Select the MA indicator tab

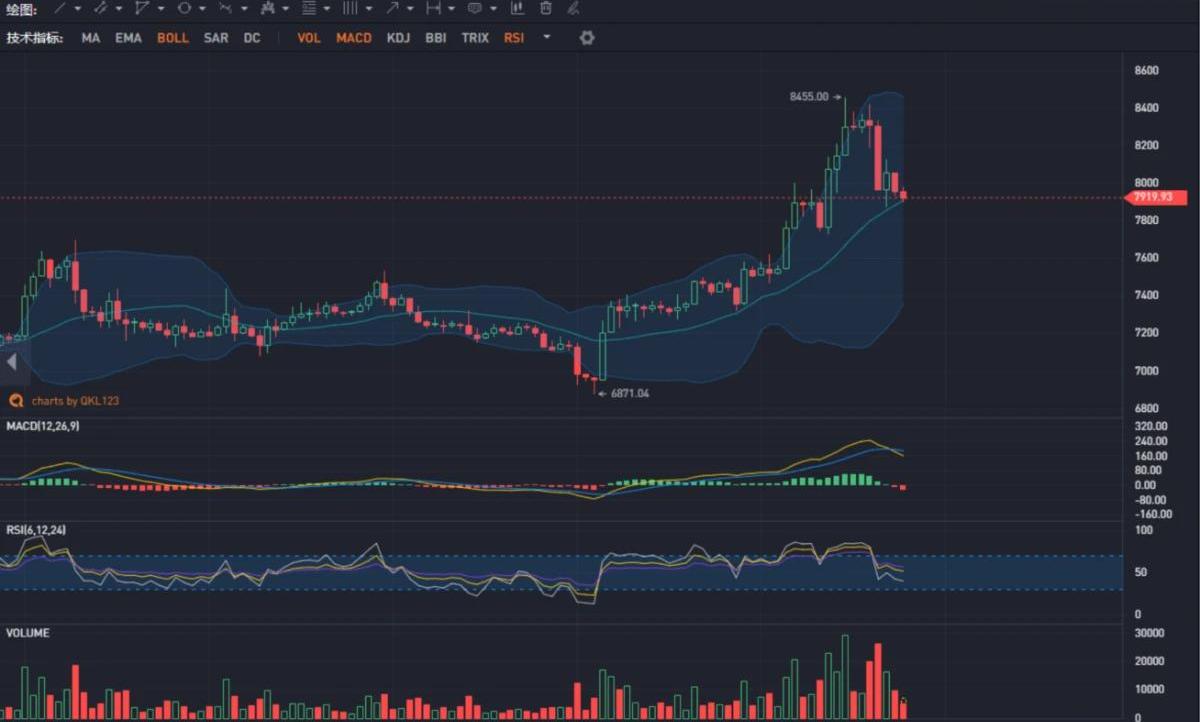click(91, 38)
